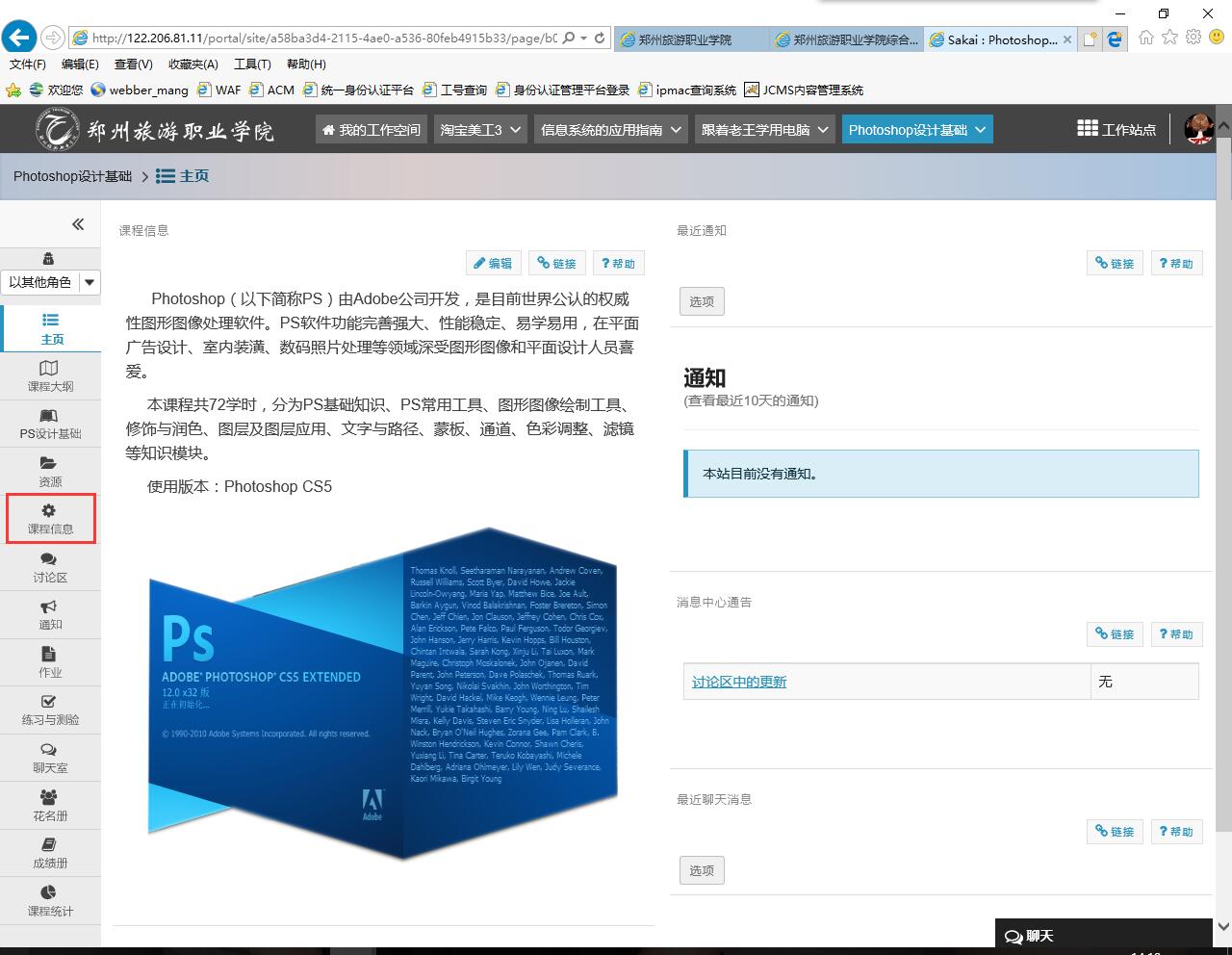Open a new browser tab

pos(1090,39)
